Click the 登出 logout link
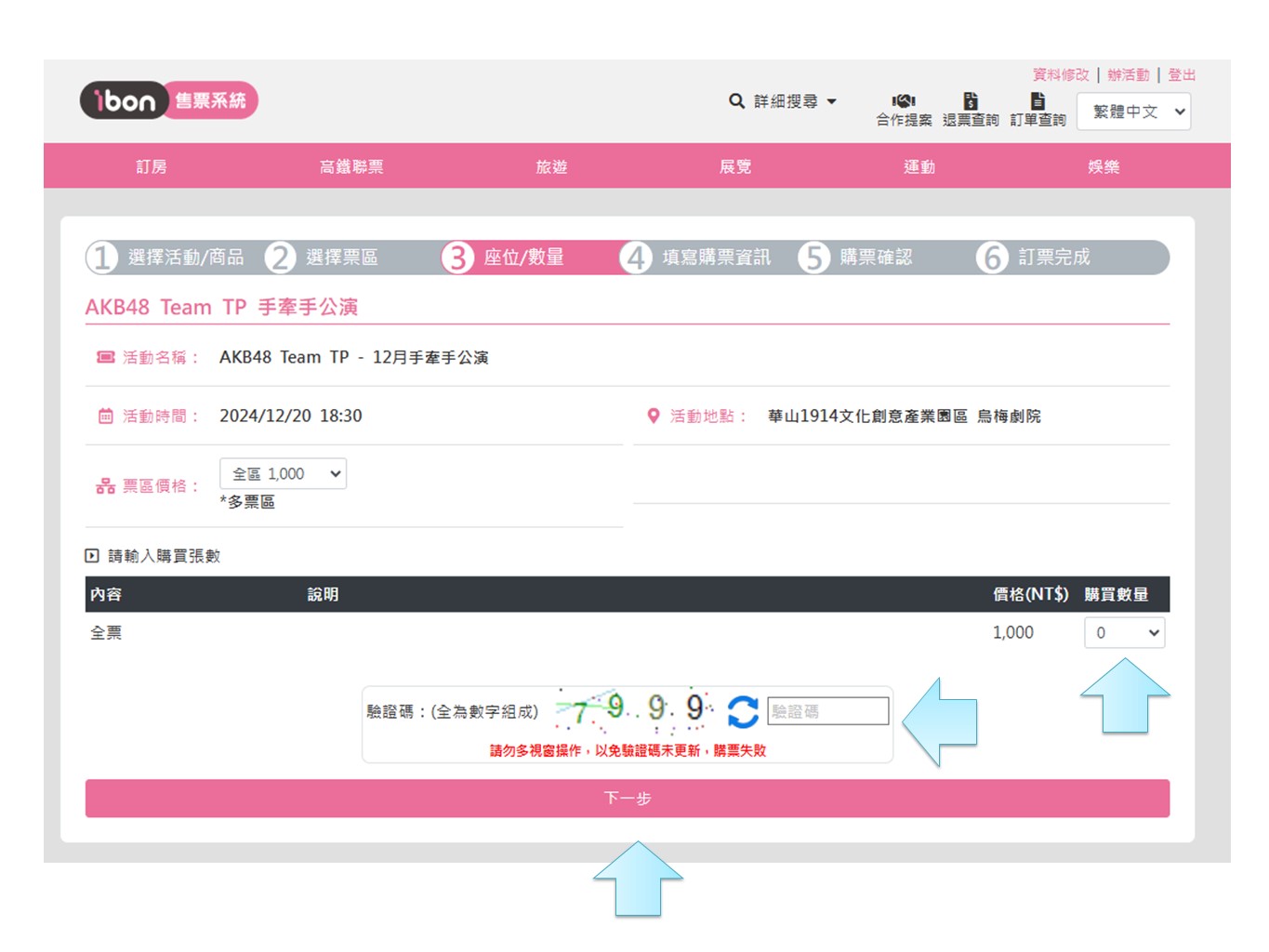This screenshot has height=952, width=1269. [x=1182, y=75]
